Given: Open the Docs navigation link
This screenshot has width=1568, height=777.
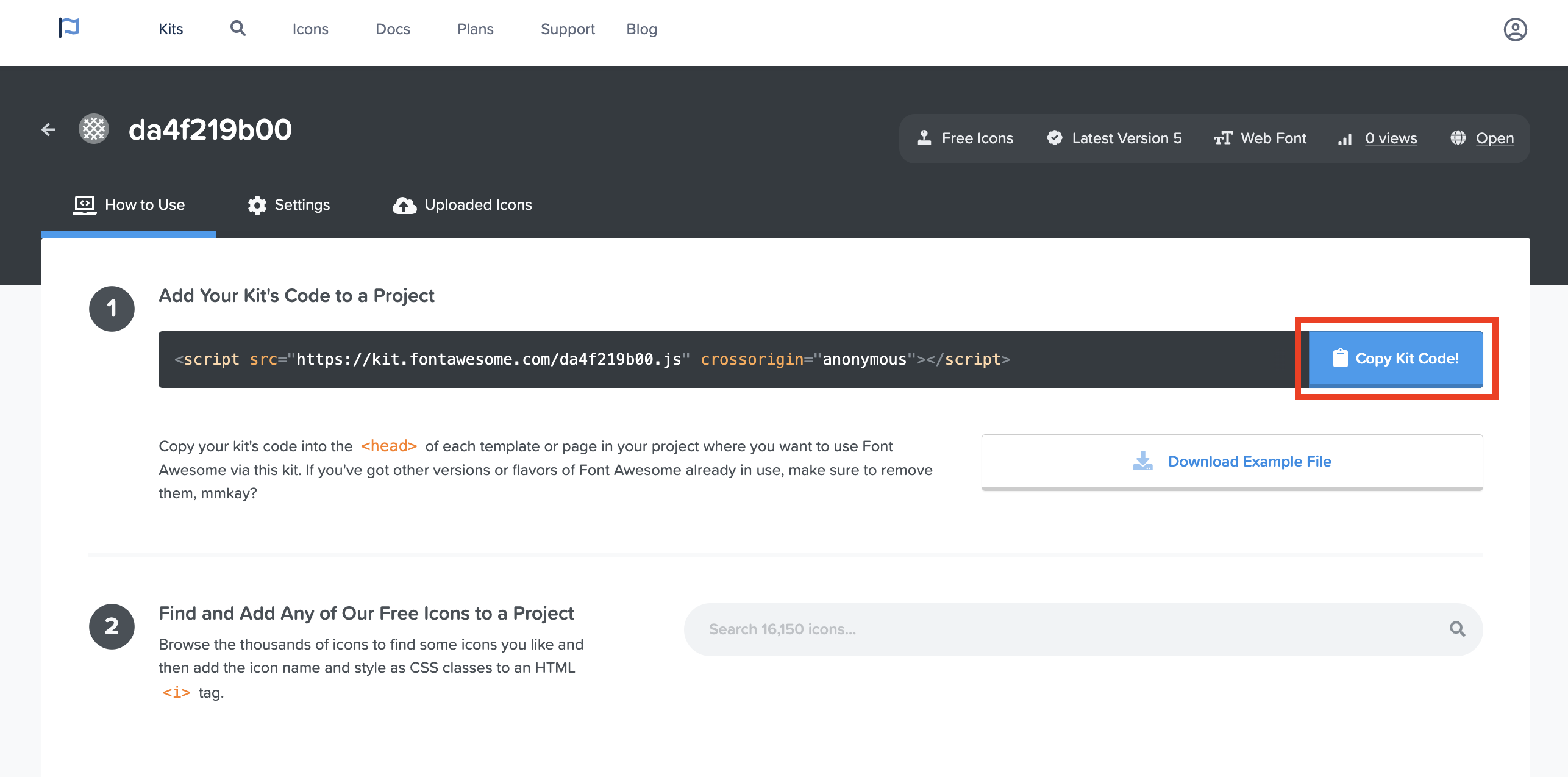Looking at the screenshot, I should [x=393, y=29].
